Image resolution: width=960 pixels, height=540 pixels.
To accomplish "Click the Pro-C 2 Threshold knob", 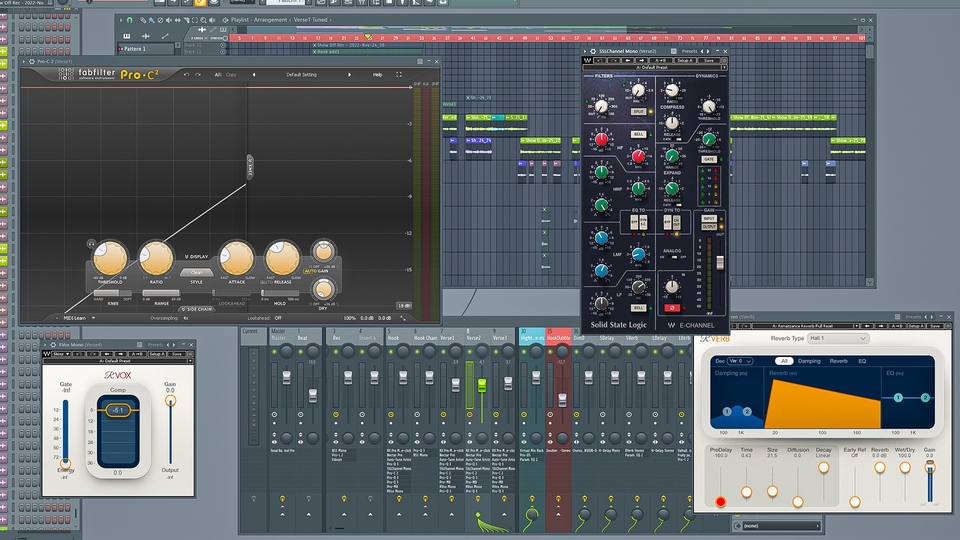I will (110, 258).
